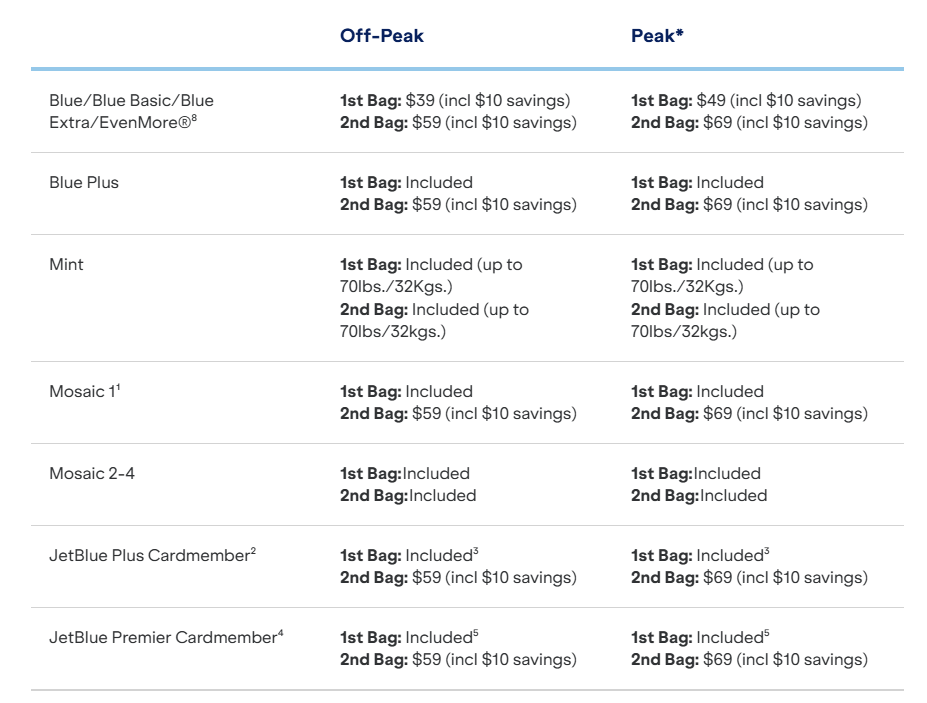Open footnote 5 in Off-Peak Premier Cardmember cell

pos(475,634)
